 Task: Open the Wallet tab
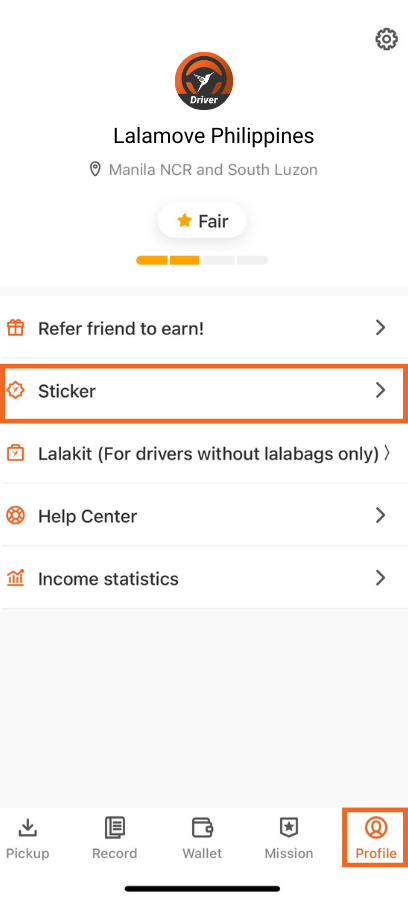point(202,838)
